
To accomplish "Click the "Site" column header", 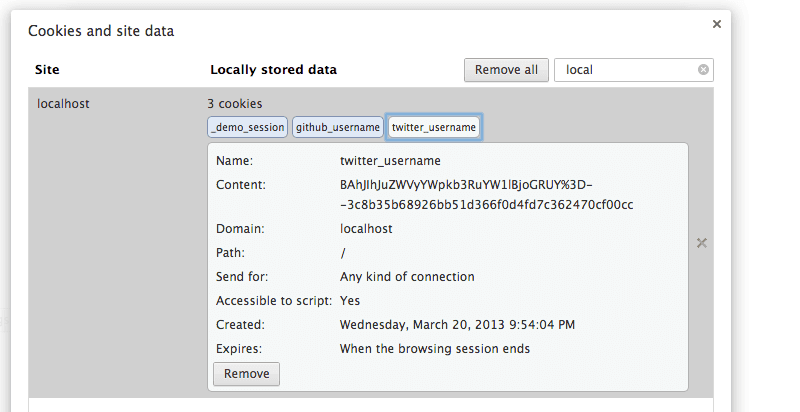I will tap(47, 70).
